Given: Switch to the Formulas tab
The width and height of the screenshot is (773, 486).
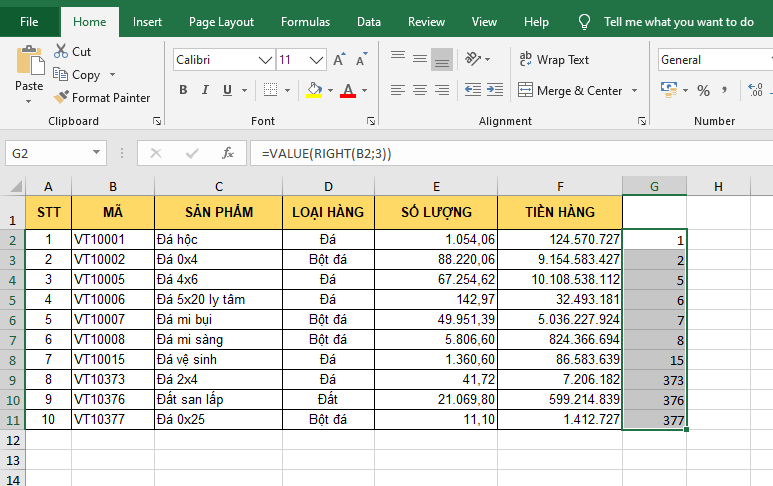Looking at the screenshot, I should [x=305, y=21].
